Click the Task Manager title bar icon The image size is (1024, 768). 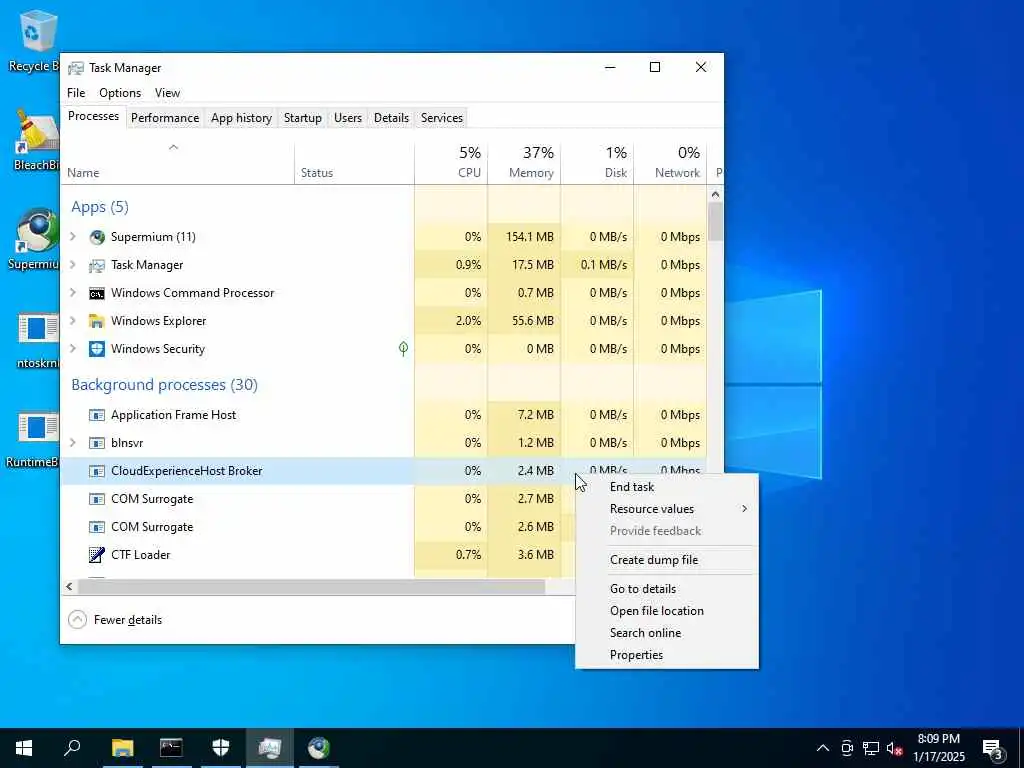pyautogui.click(x=76, y=68)
